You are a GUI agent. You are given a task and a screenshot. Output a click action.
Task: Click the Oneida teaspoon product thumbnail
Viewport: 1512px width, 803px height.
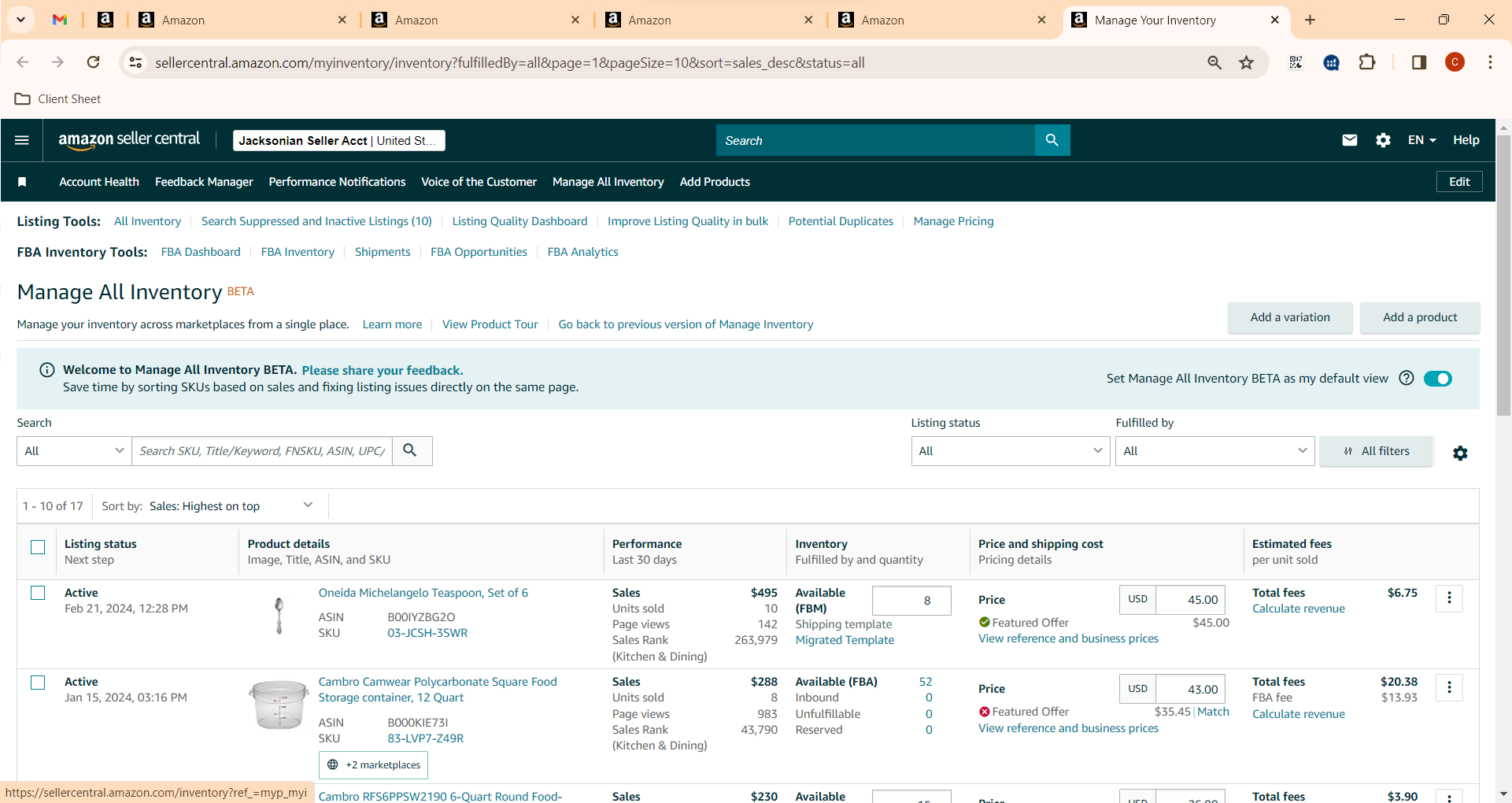tap(279, 616)
